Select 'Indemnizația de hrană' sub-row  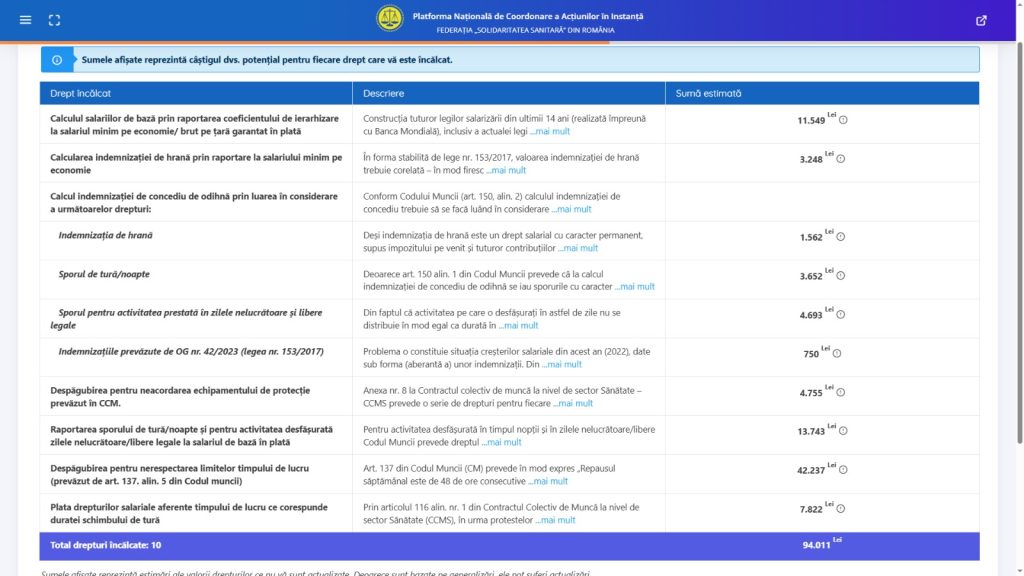105,235
